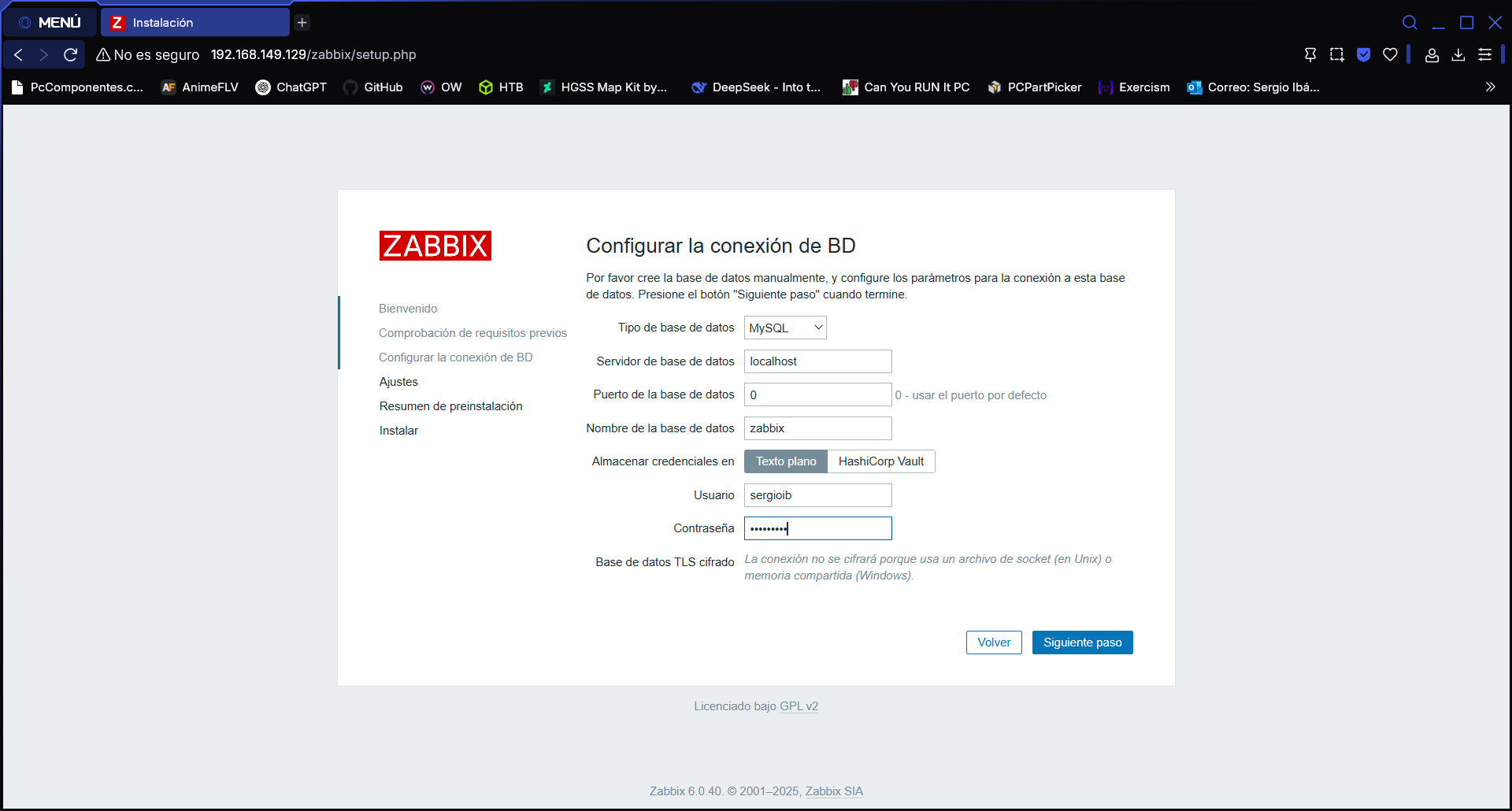Focus the Contraseña password field

(817, 528)
